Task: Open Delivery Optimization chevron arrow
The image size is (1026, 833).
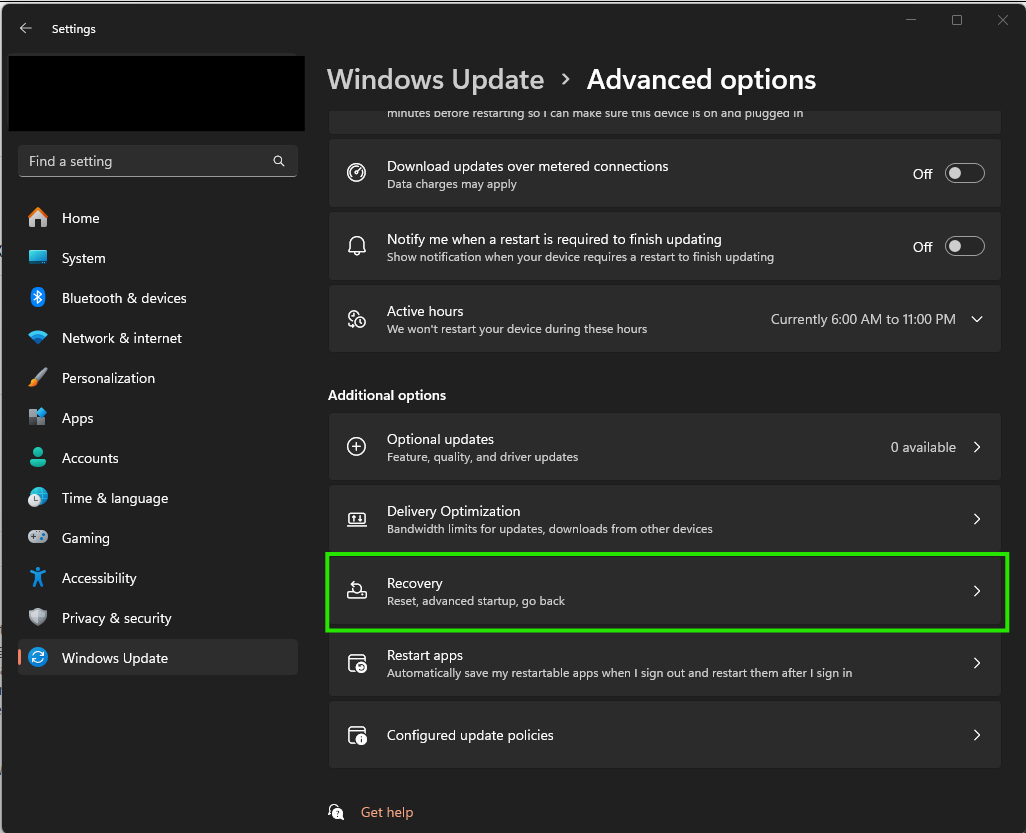Action: pyautogui.click(x=977, y=519)
